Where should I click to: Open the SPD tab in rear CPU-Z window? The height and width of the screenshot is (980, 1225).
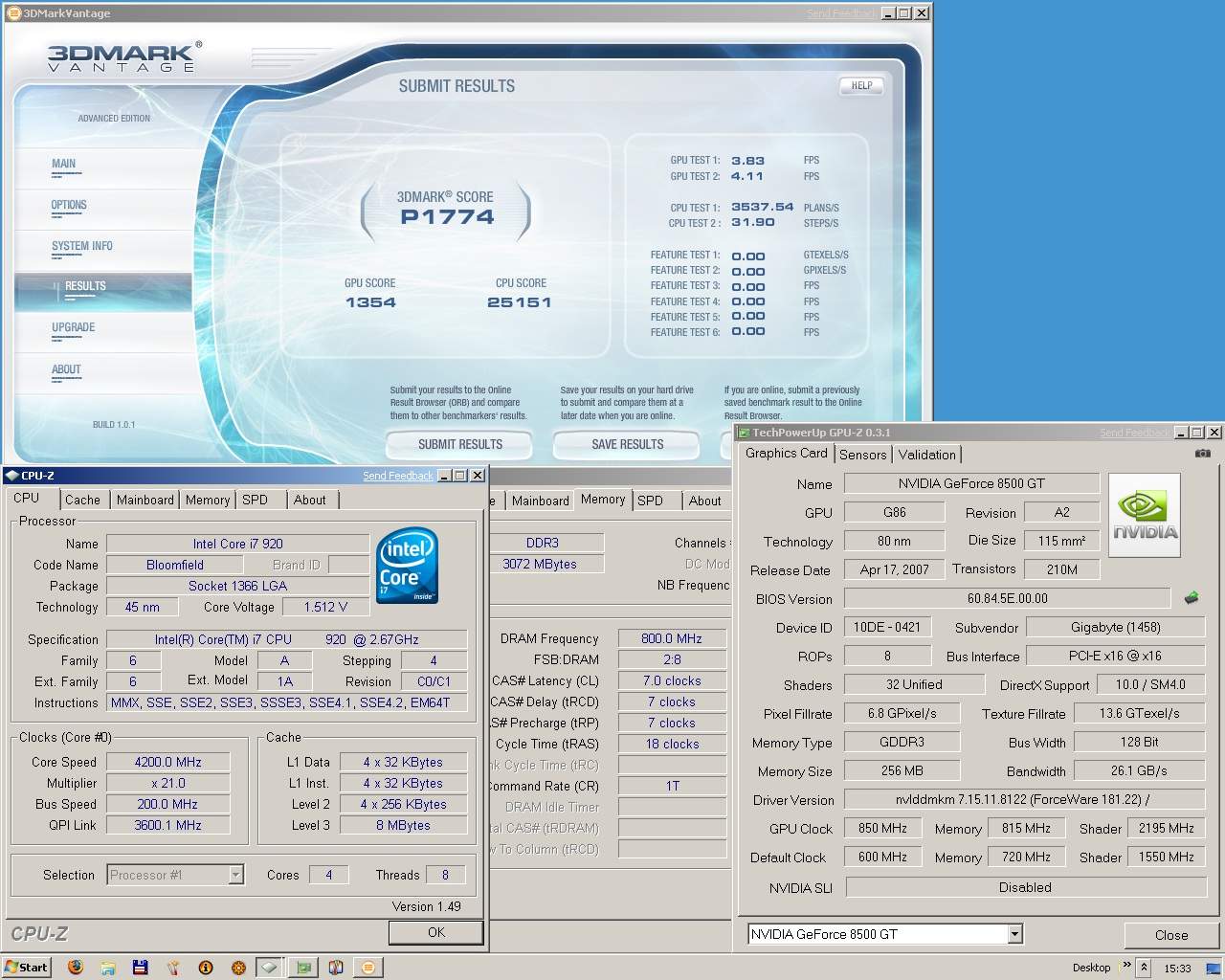click(x=651, y=501)
